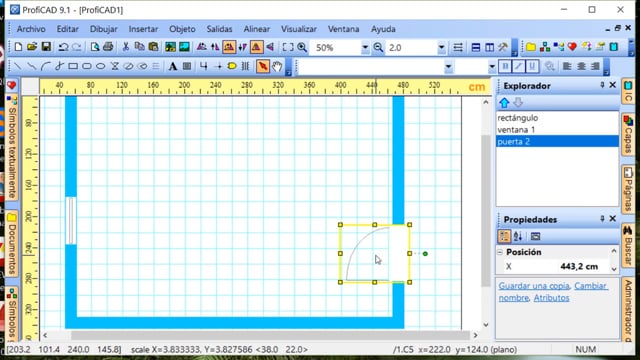Open the 50% zoom dropdown
The height and width of the screenshot is (360, 640).
(x=365, y=48)
